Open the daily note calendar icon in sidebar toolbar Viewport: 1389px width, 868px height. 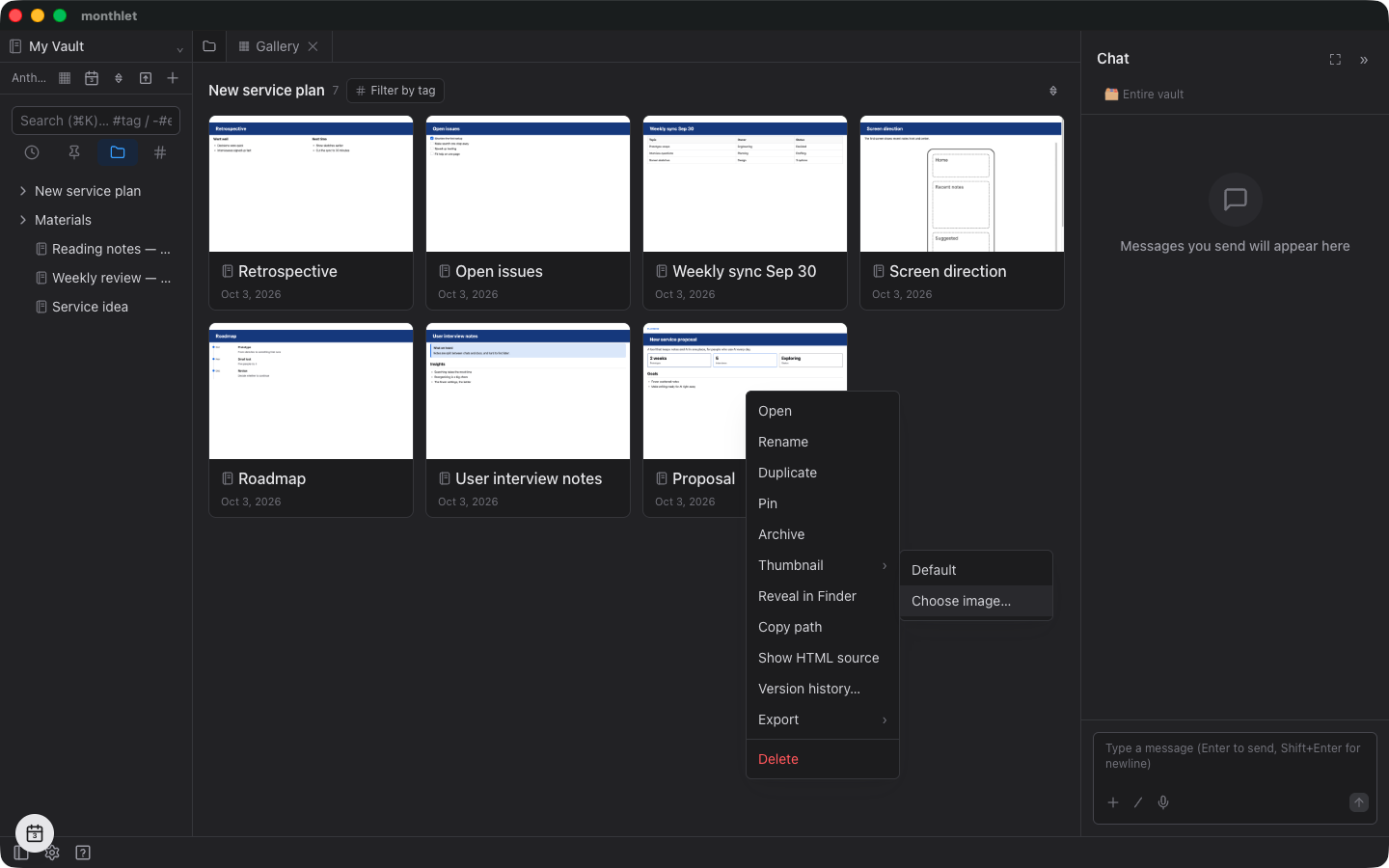(92, 78)
